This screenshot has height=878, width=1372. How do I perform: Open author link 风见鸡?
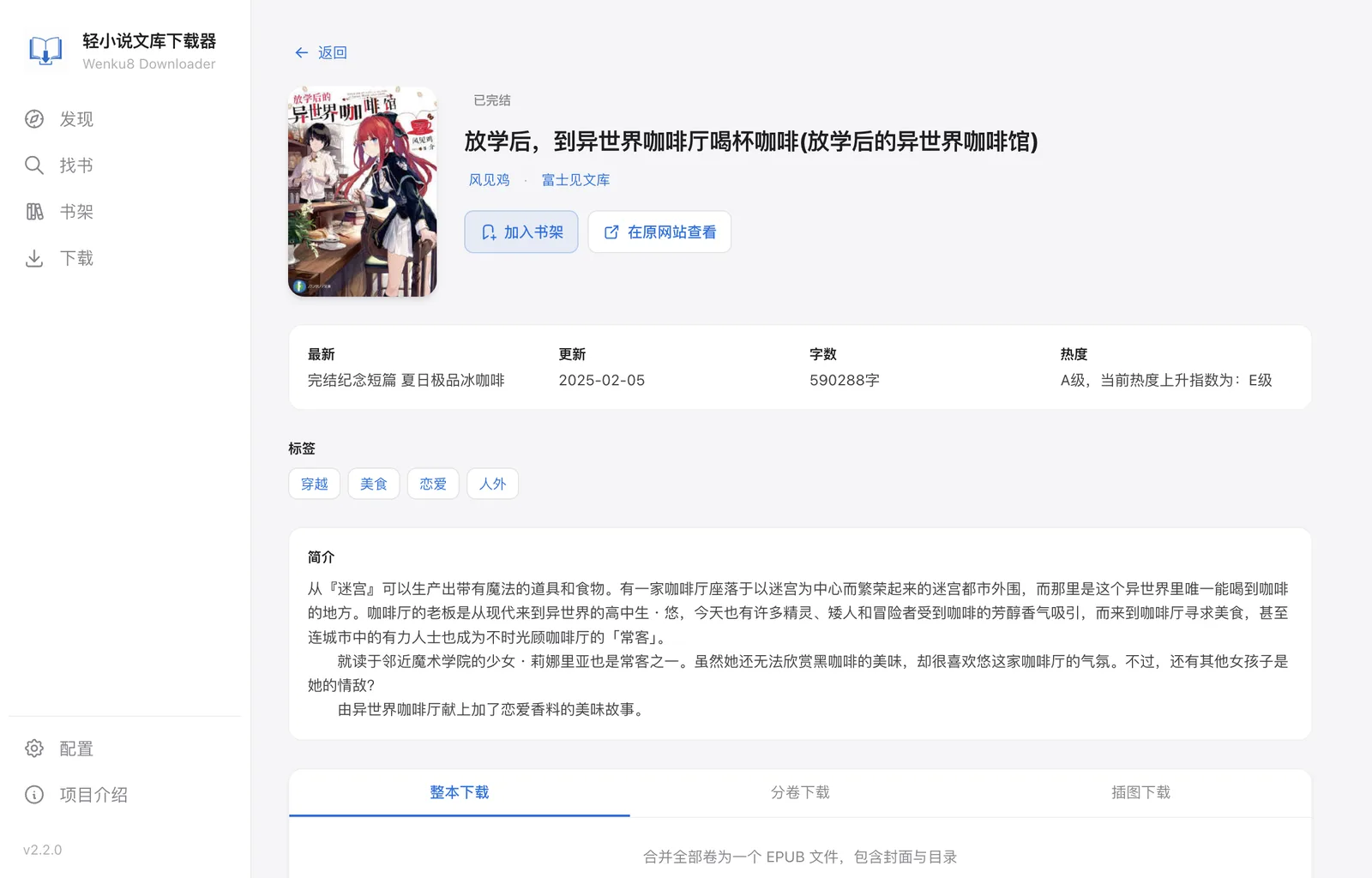pos(489,180)
